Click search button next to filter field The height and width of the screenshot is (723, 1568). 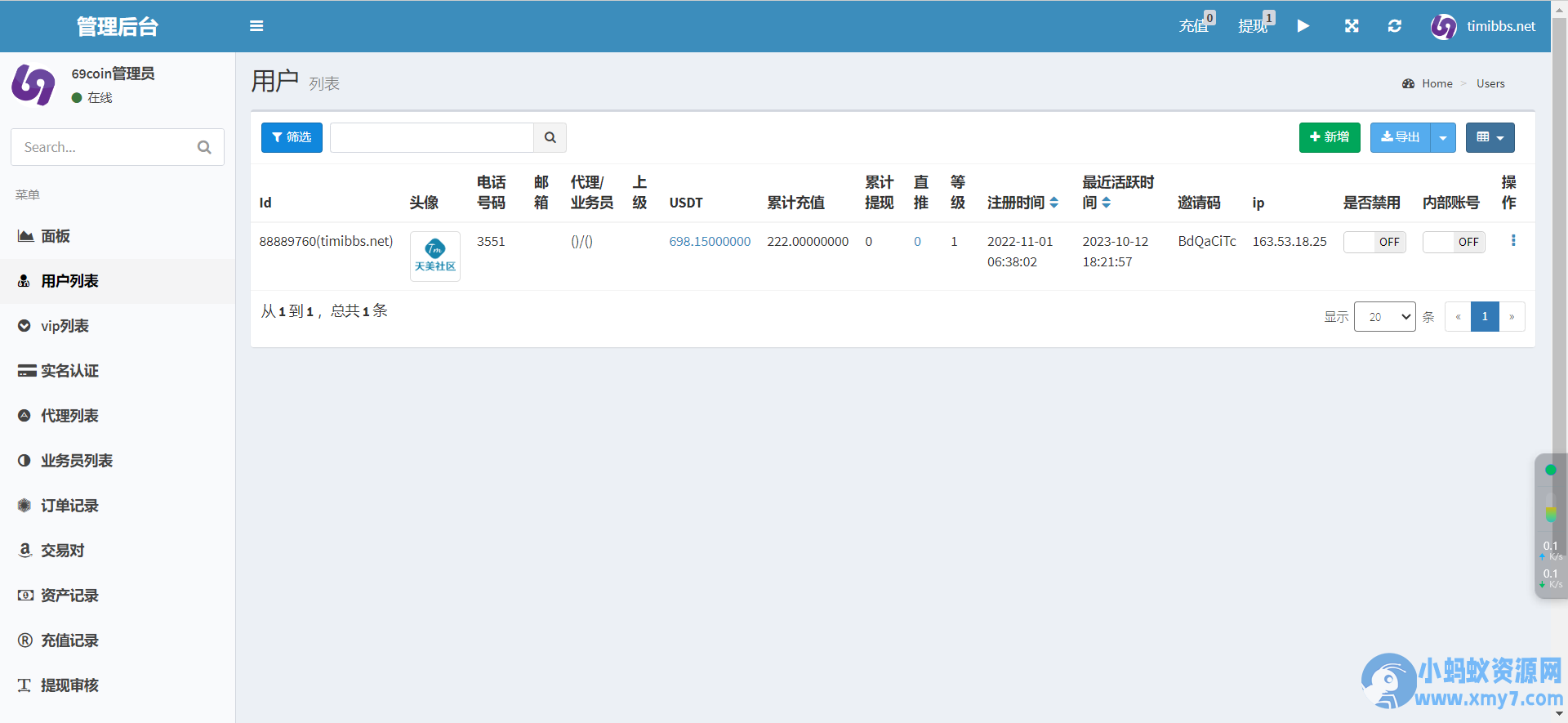pyautogui.click(x=550, y=137)
